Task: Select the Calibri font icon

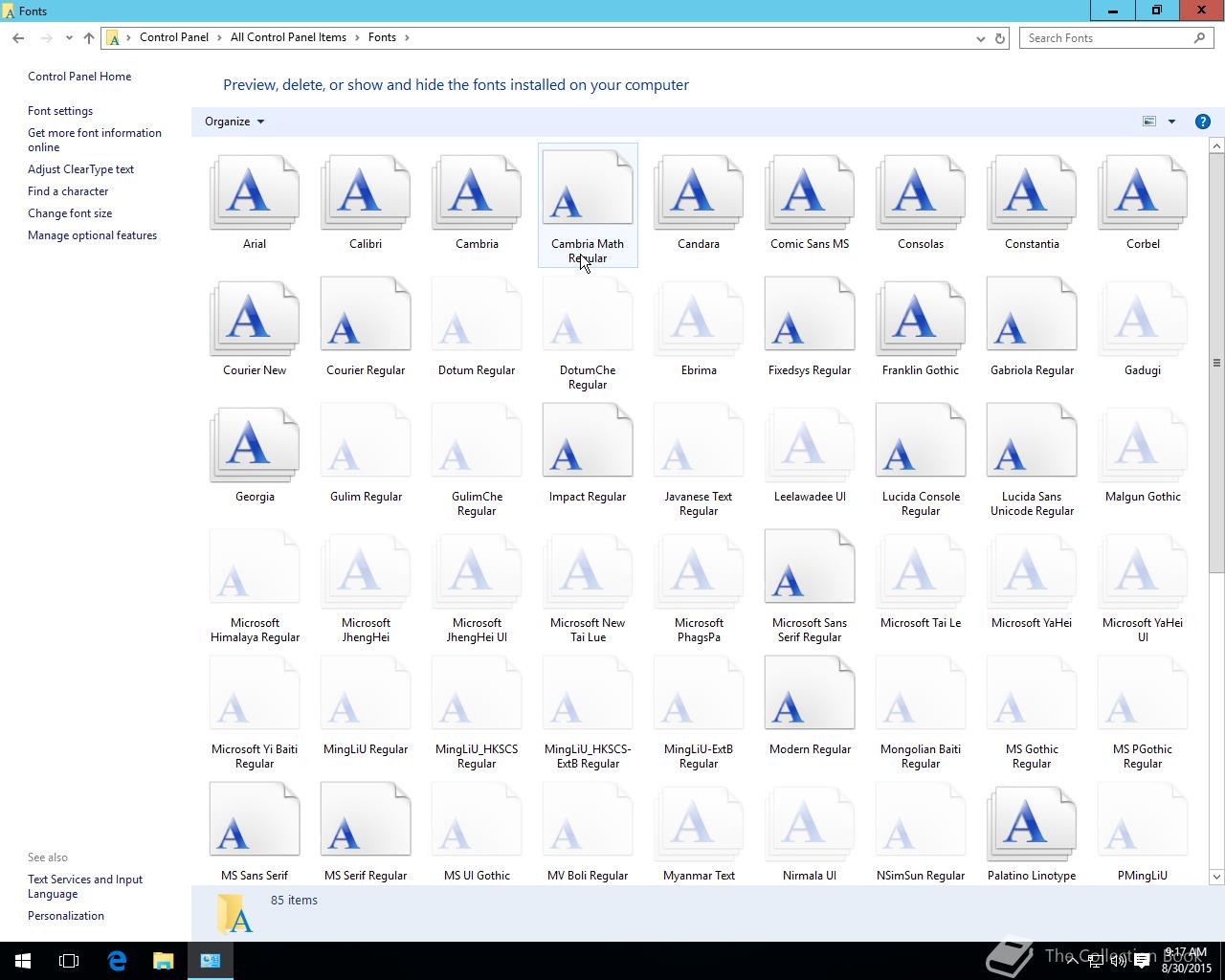Action: [x=366, y=194]
